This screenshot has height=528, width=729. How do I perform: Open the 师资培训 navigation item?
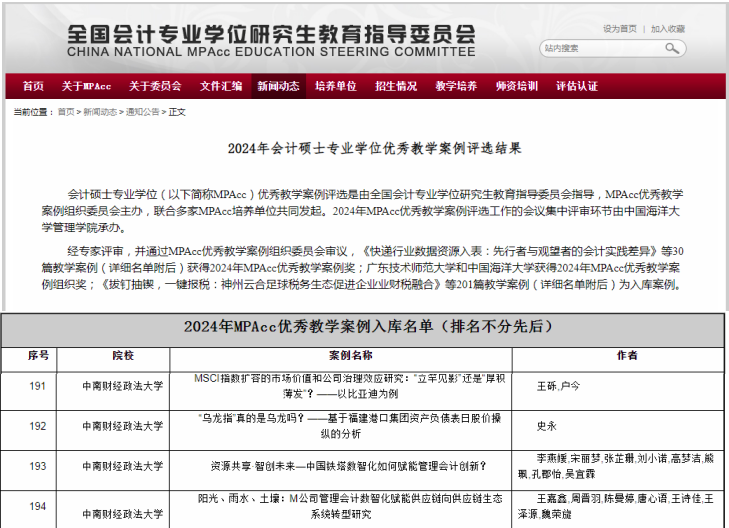(x=516, y=86)
